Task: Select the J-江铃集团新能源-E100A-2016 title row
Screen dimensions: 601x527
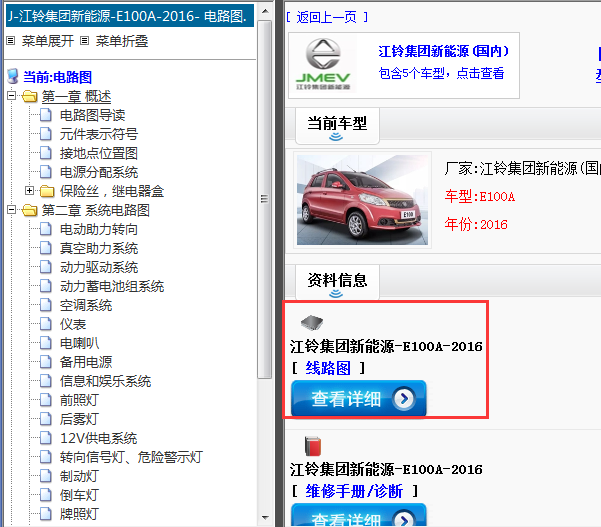Action: (130, 16)
